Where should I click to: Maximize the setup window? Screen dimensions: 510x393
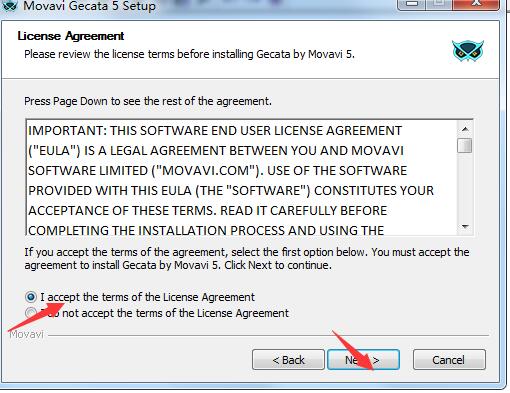[x=439, y=5]
